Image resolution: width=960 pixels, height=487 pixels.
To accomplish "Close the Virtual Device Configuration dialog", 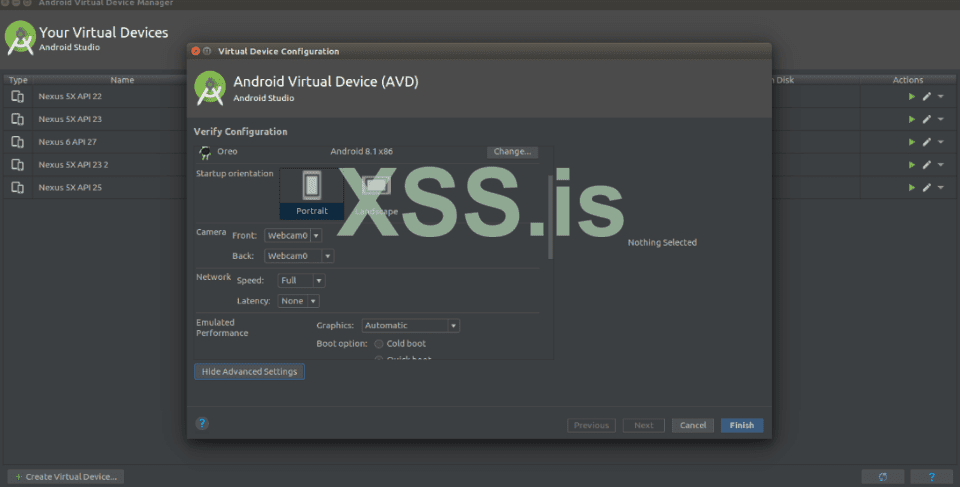I will point(195,51).
